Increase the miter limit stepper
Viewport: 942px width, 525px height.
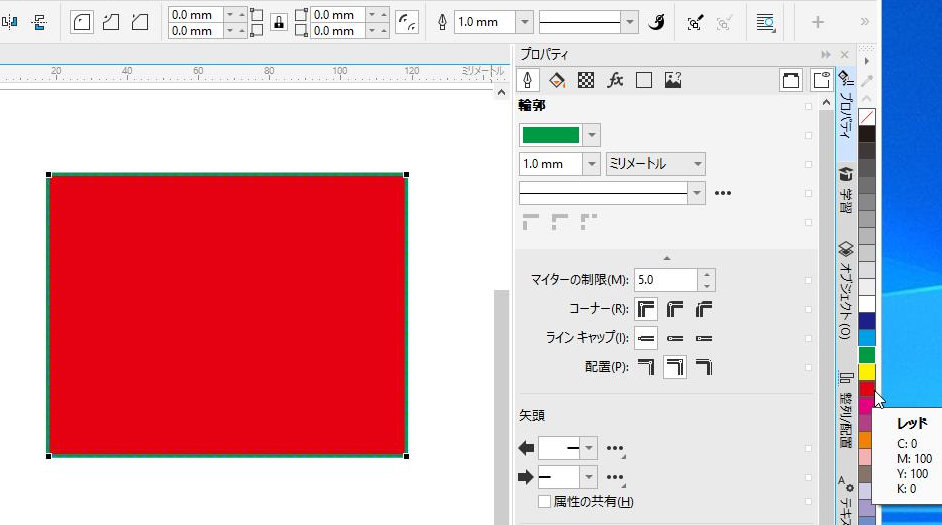(707, 275)
